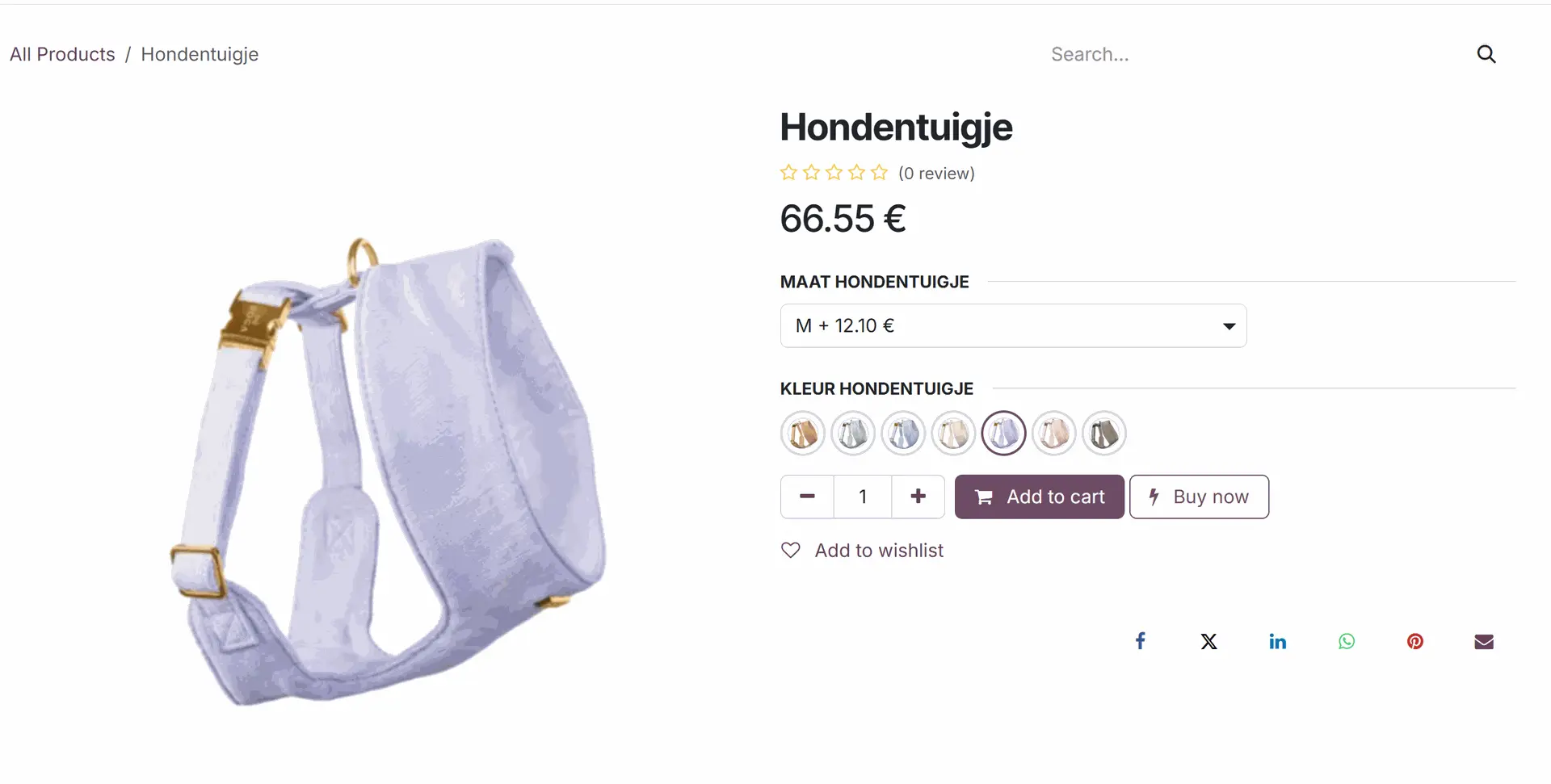Viewport: 1551px width, 784px height.
Task: Select the dark grey harness color
Action: click(1104, 434)
